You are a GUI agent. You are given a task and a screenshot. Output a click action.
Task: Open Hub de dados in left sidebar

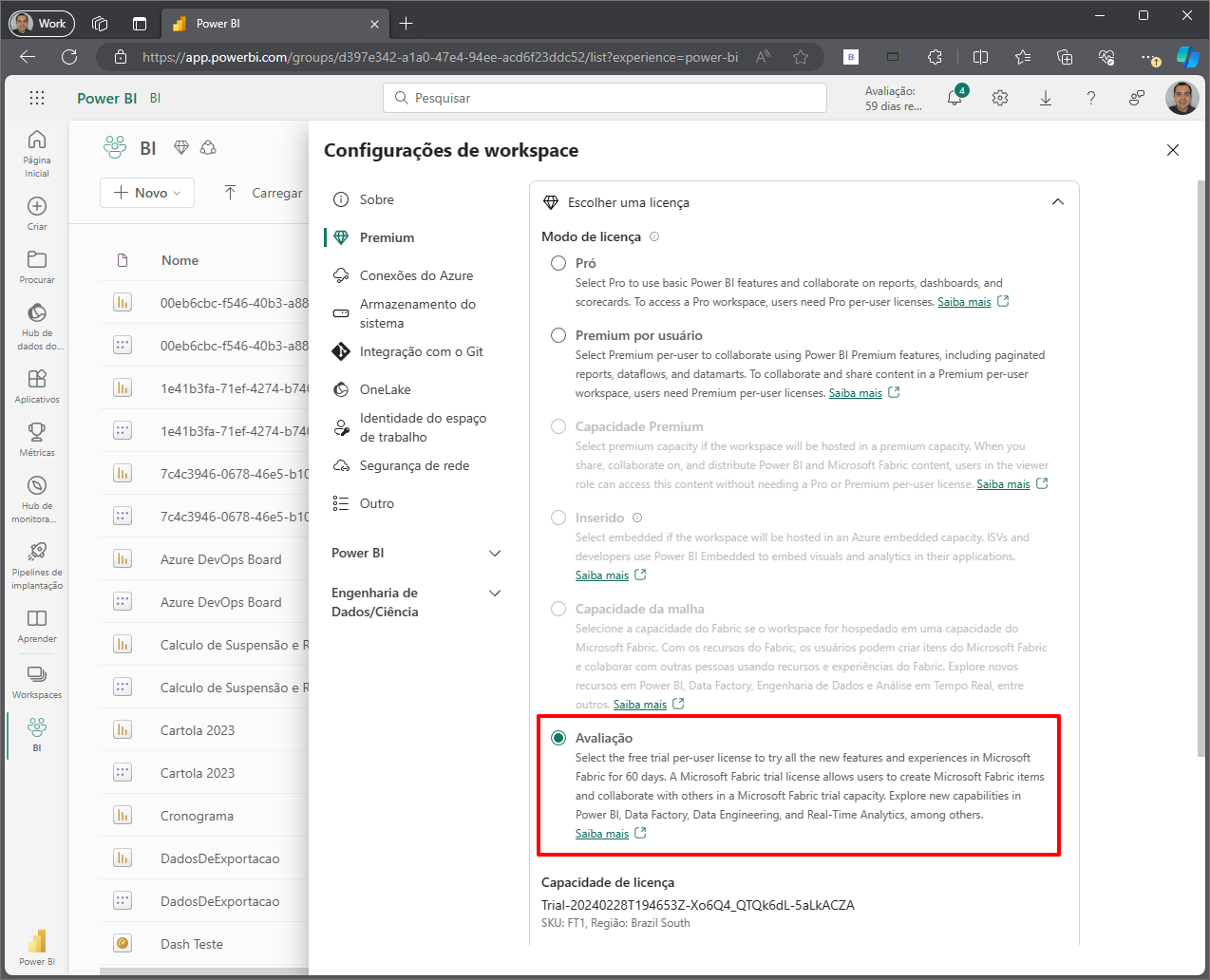(x=37, y=325)
